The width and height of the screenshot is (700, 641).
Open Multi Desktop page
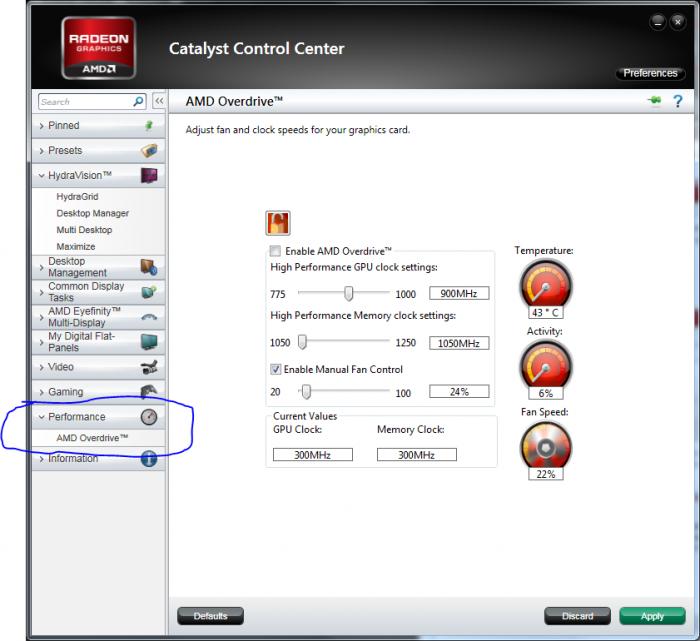(x=84, y=229)
